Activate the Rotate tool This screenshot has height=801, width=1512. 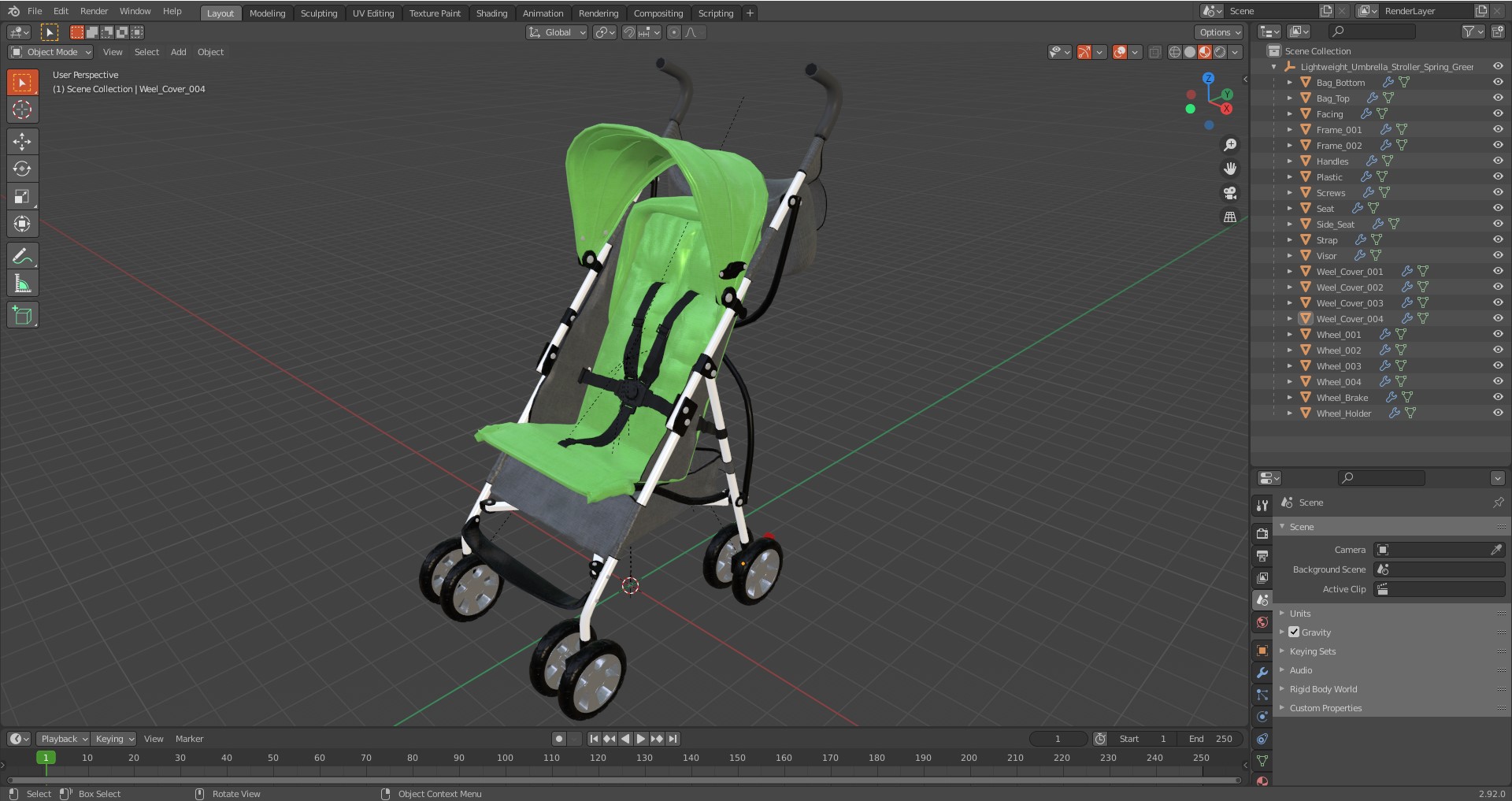pyautogui.click(x=22, y=169)
